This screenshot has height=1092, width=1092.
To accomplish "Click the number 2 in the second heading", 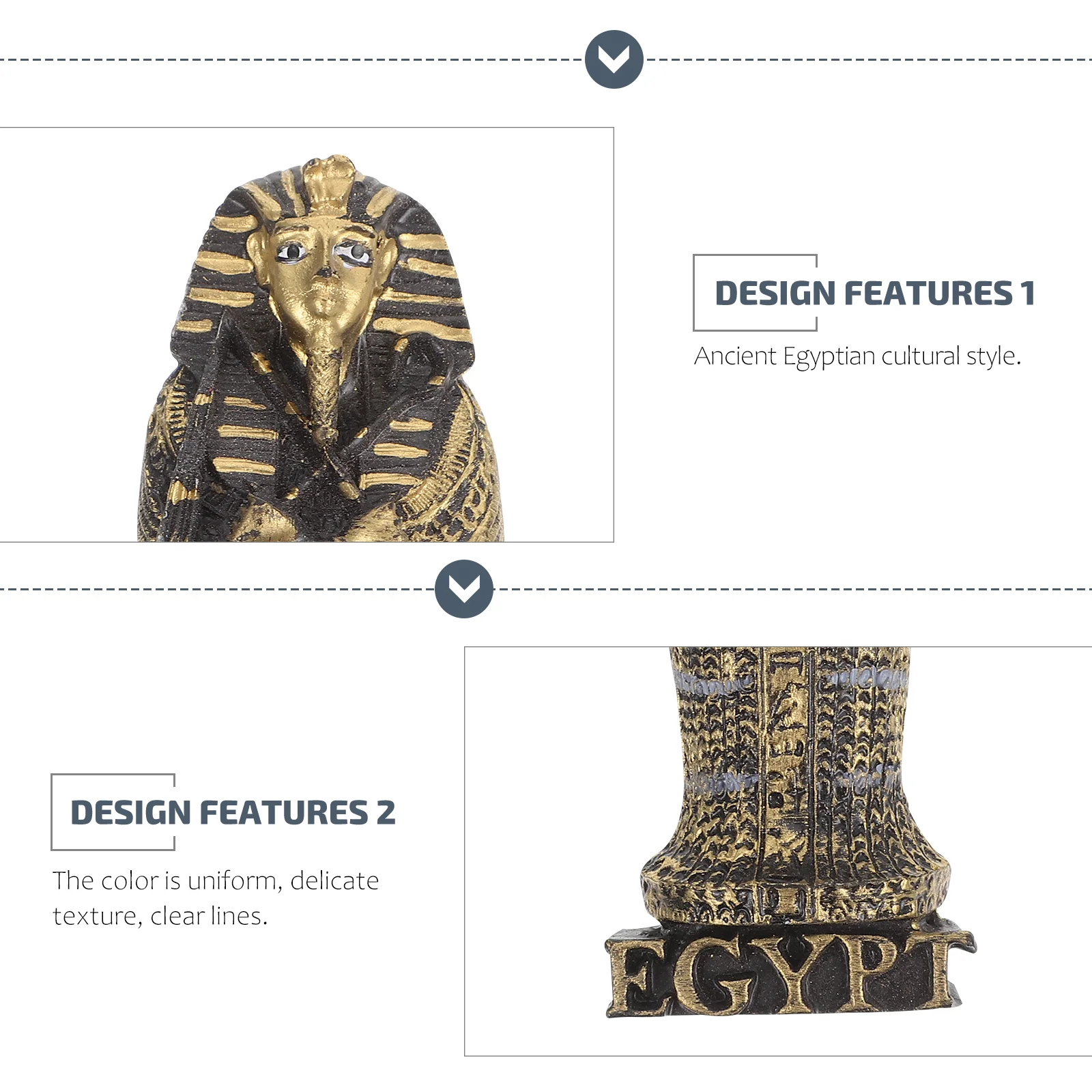I will pyautogui.click(x=386, y=812).
